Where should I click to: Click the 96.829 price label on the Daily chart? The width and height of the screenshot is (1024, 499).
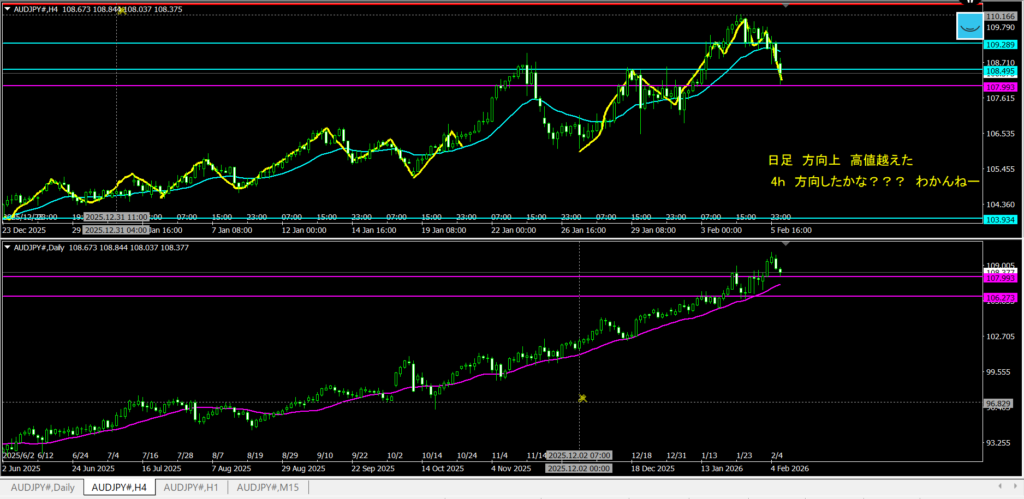pyautogui.click(x=1001, y=403)
